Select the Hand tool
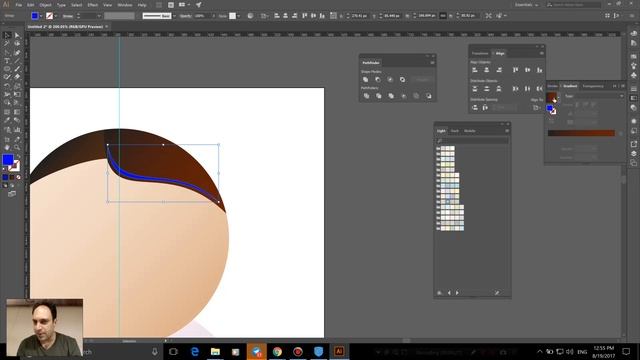Screen dimensions: 640x360 7,148
